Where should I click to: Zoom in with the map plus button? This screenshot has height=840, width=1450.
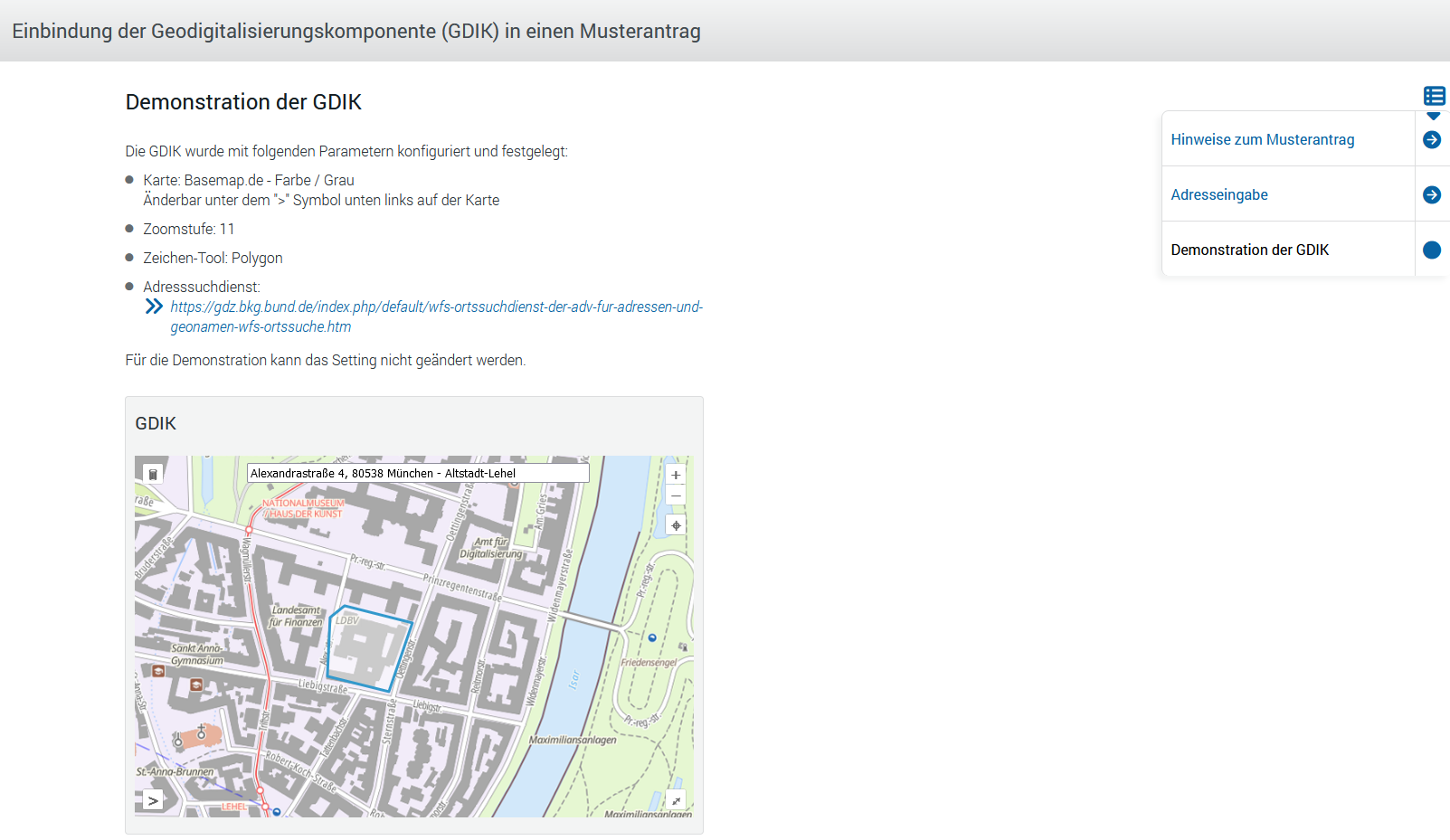676,475
